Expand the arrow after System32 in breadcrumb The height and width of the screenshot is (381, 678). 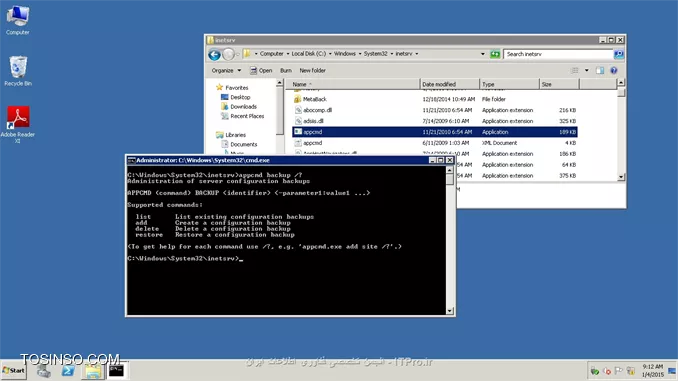pyautogui.click(x=392, y=54)
